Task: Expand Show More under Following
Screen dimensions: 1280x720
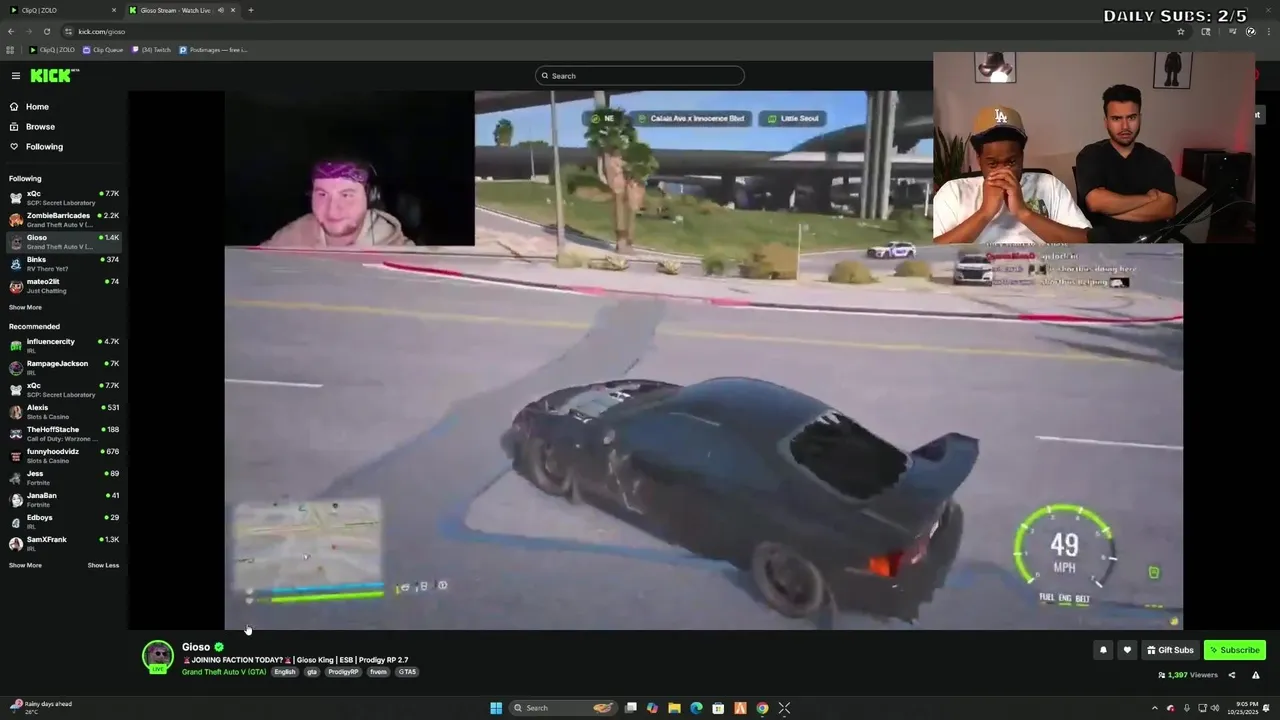Action: (x=26, y=308)
